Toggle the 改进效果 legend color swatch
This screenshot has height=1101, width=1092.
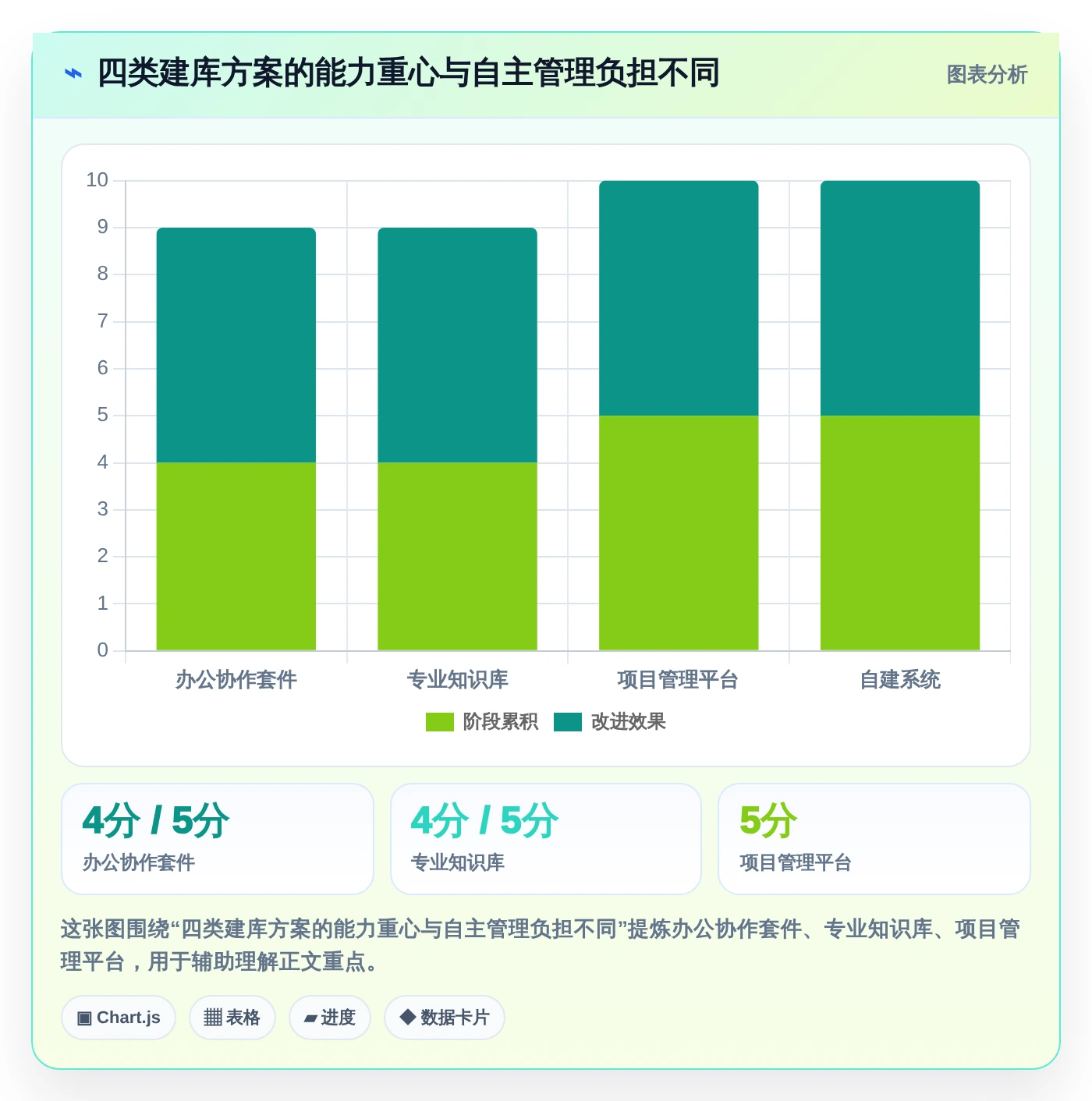tap(568, 722)
